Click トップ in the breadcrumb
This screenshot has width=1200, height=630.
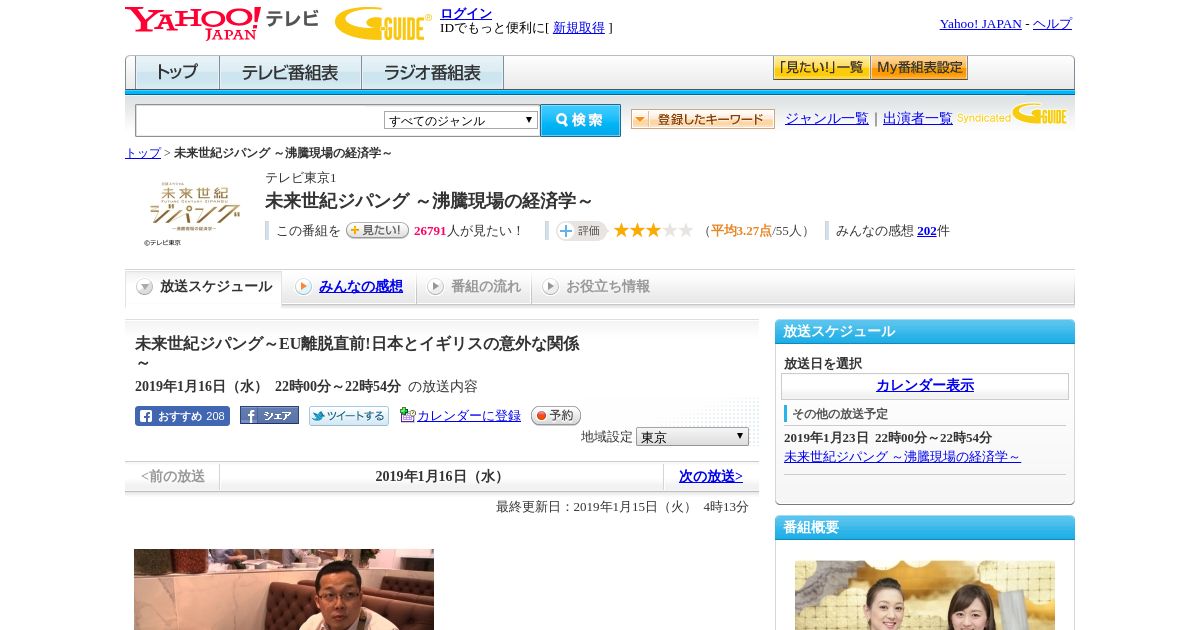[x=143, y=153]
